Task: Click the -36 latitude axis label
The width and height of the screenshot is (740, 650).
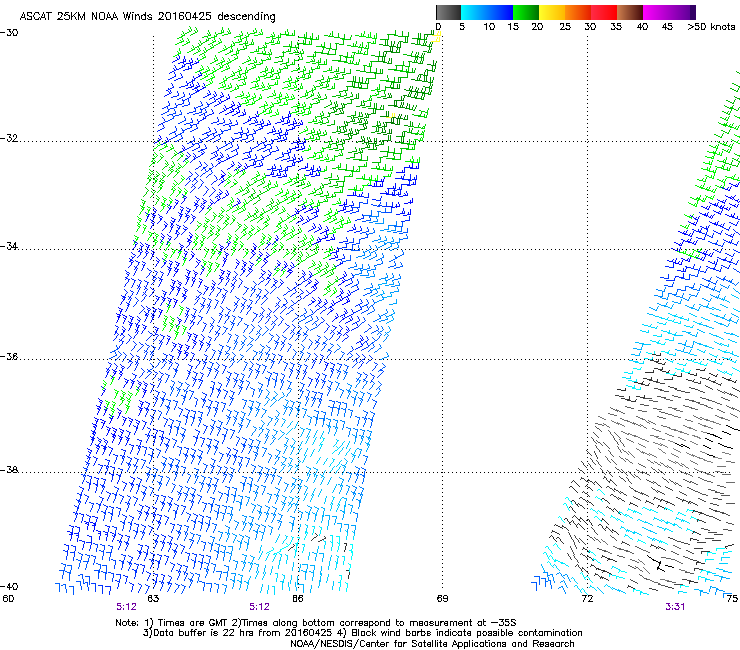Action: coord(9,356)
